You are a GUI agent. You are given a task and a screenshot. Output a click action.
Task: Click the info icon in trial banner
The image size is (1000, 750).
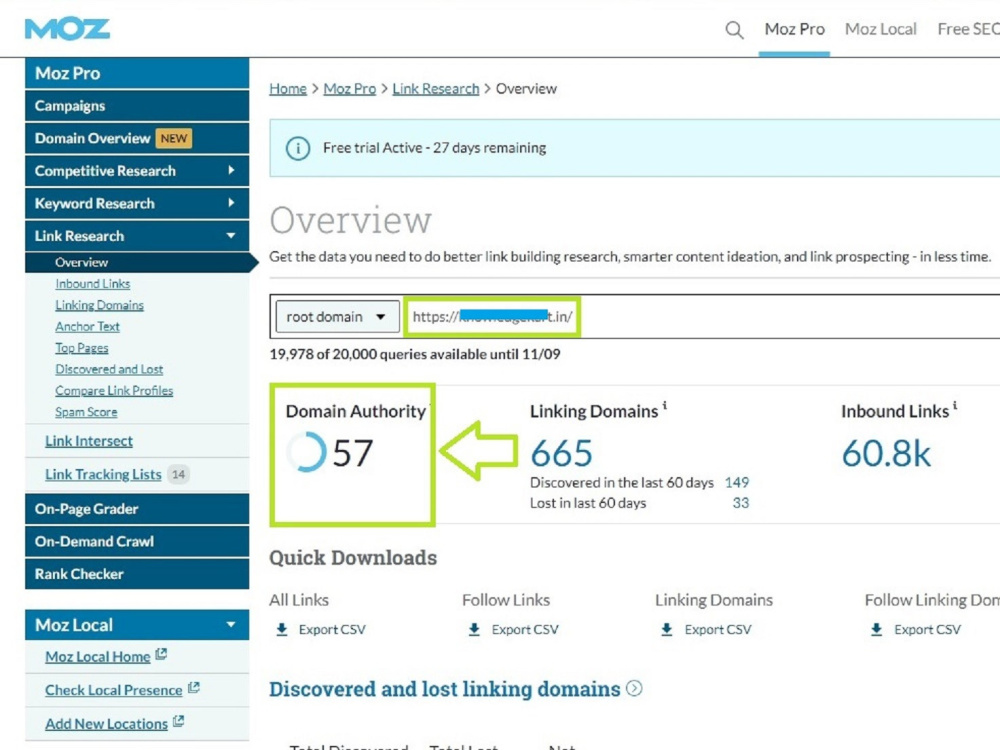298,148
